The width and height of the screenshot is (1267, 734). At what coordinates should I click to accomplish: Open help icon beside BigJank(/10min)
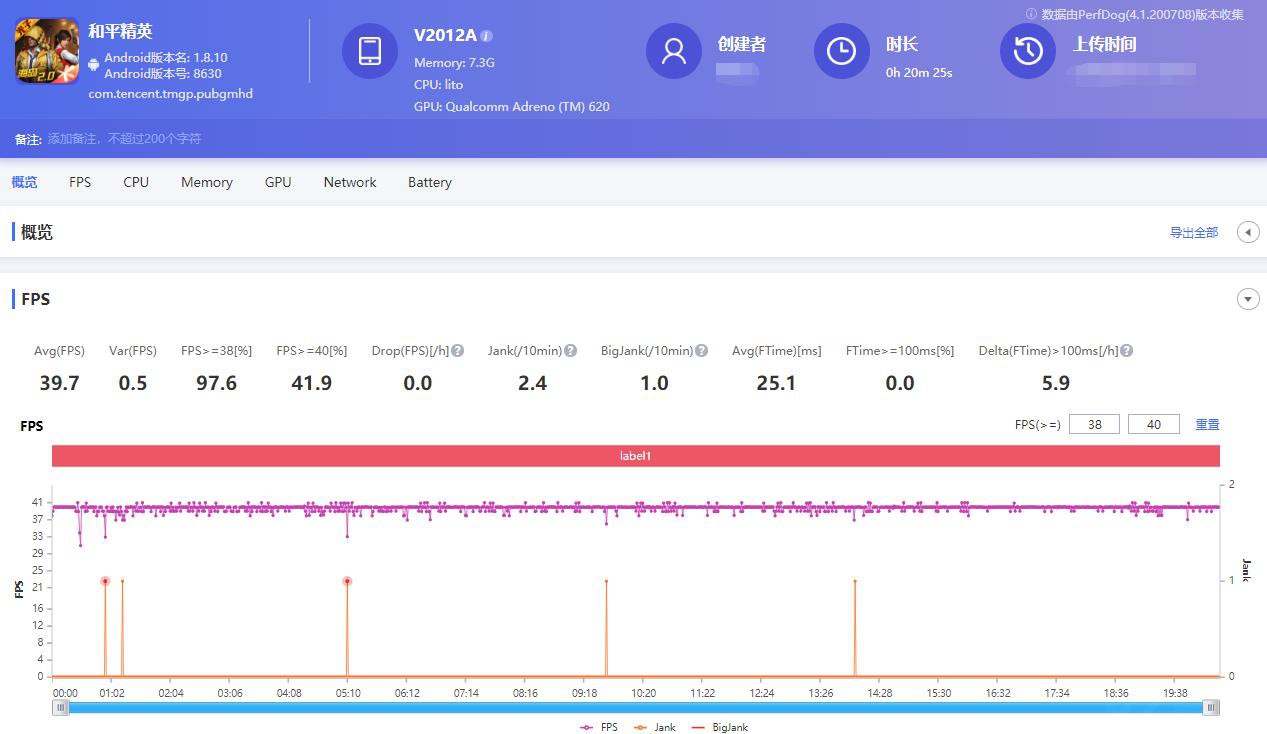pyautogui.click(x=701, y=351)
